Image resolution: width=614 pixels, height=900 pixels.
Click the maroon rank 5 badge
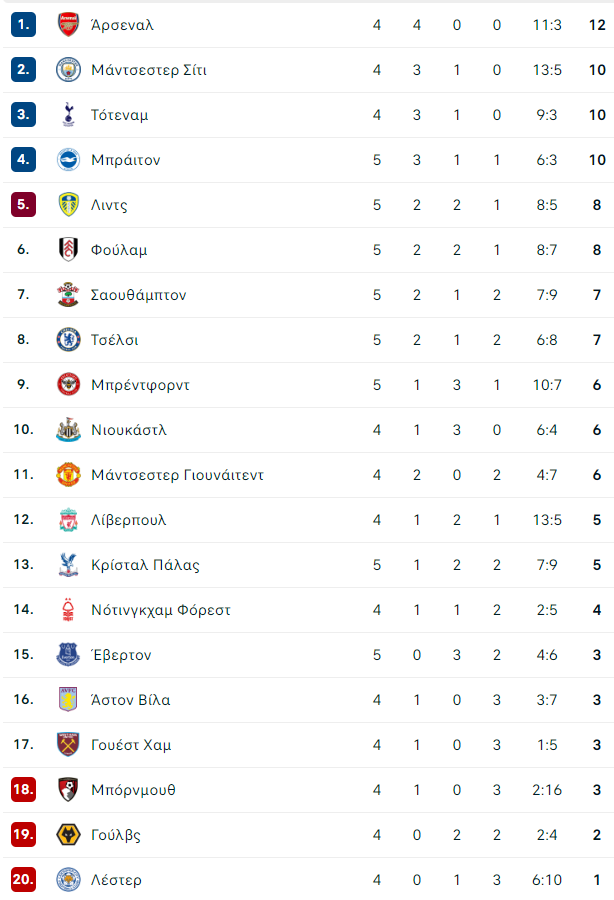(24, 204)
